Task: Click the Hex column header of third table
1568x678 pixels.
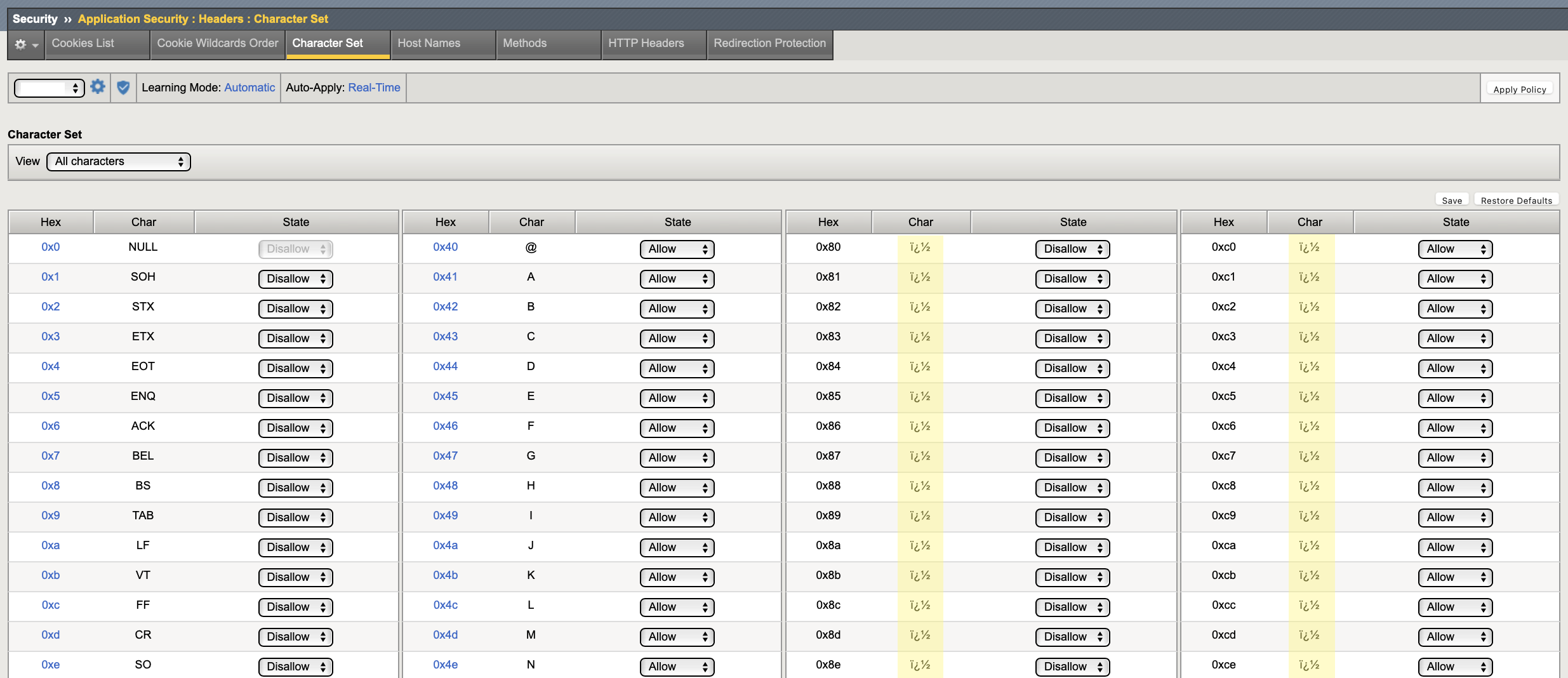Action: 828,222
